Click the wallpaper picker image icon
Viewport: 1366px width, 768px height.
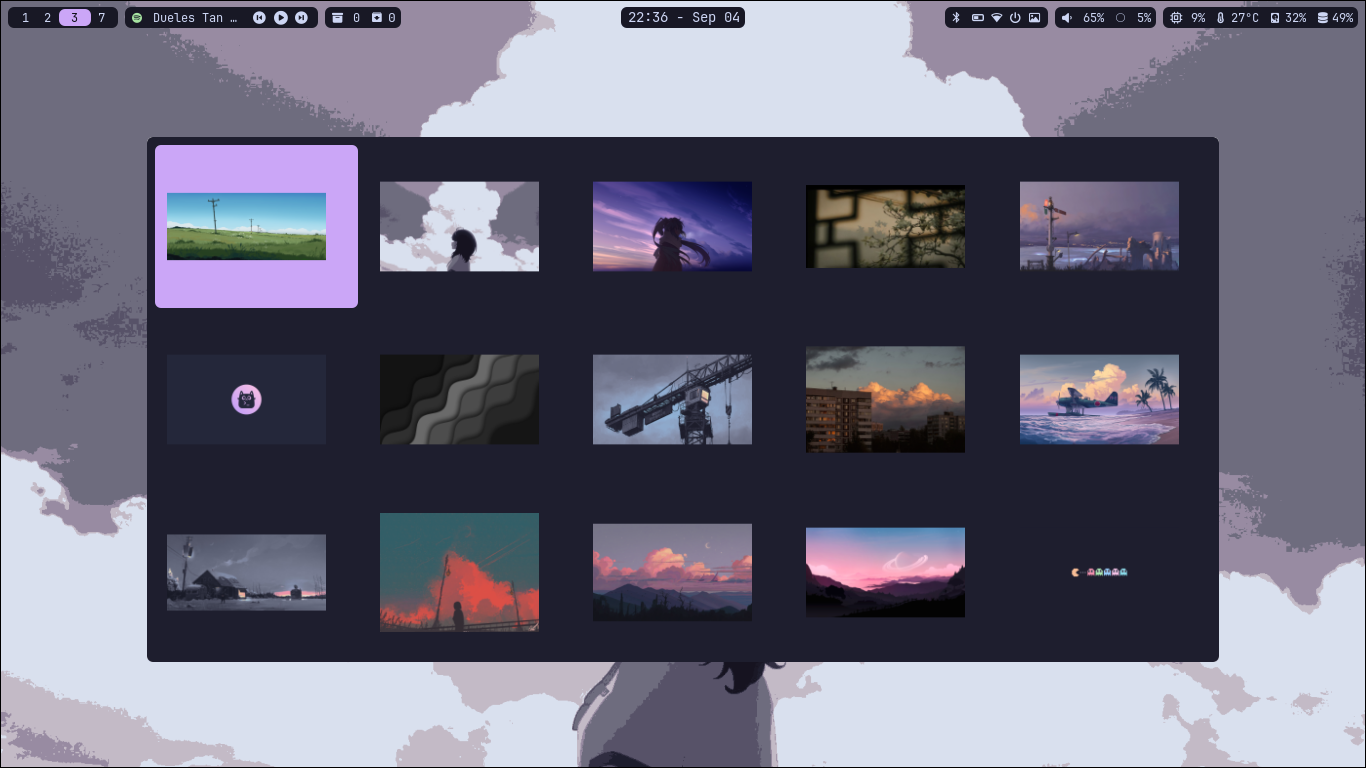1034,18
